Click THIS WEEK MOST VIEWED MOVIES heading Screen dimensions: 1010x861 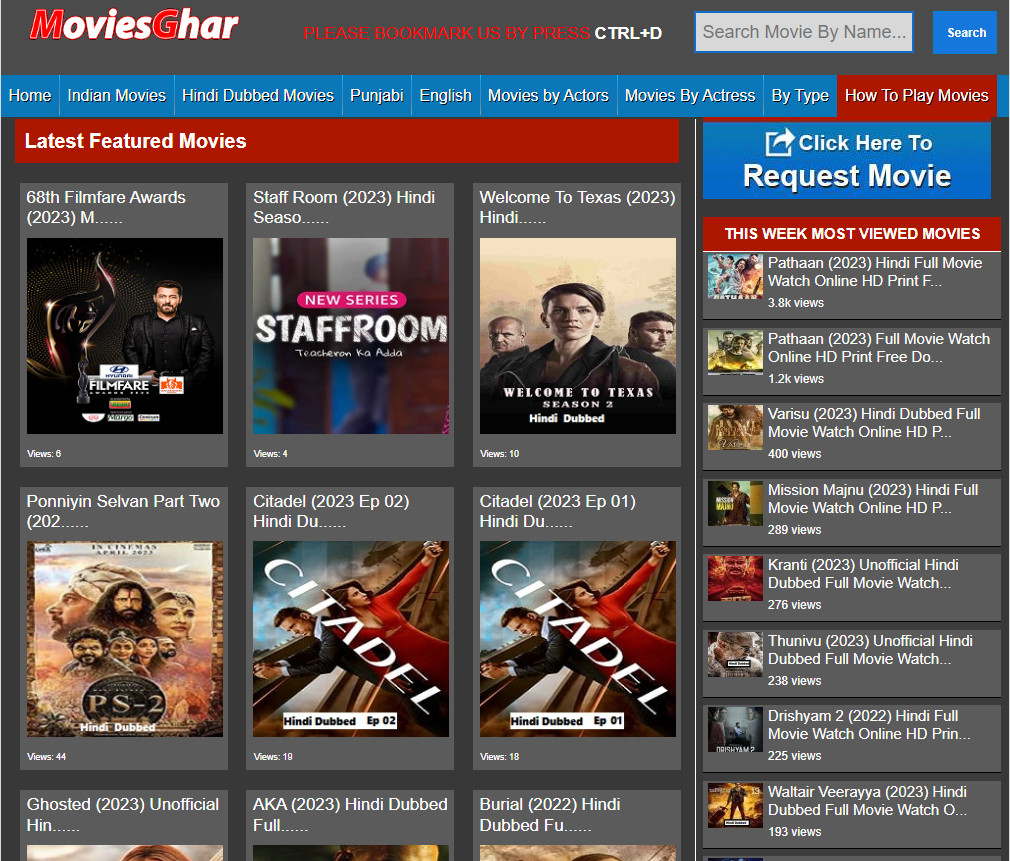(852, 234)
